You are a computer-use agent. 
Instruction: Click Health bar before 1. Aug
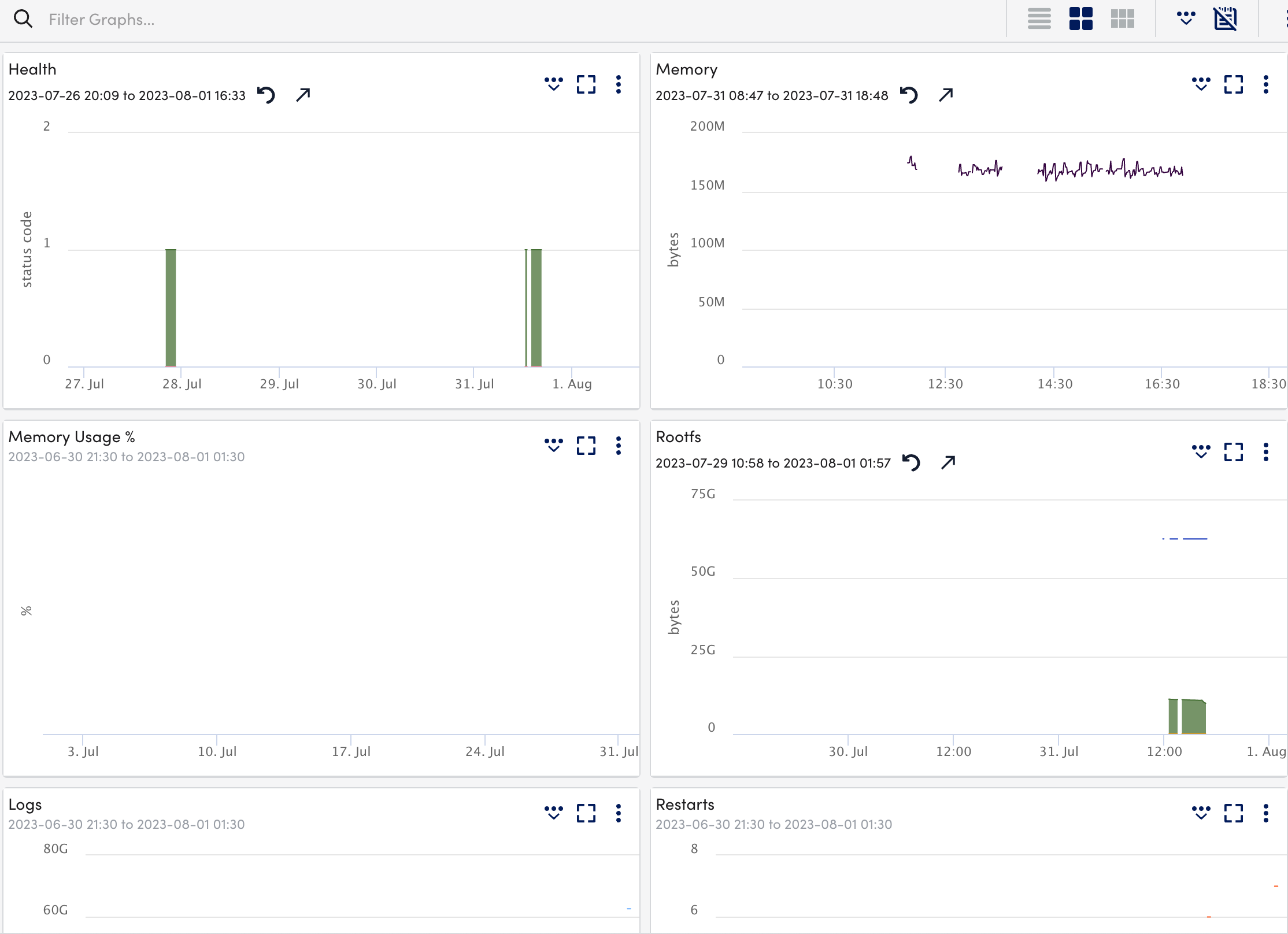(x=536, y=308)
